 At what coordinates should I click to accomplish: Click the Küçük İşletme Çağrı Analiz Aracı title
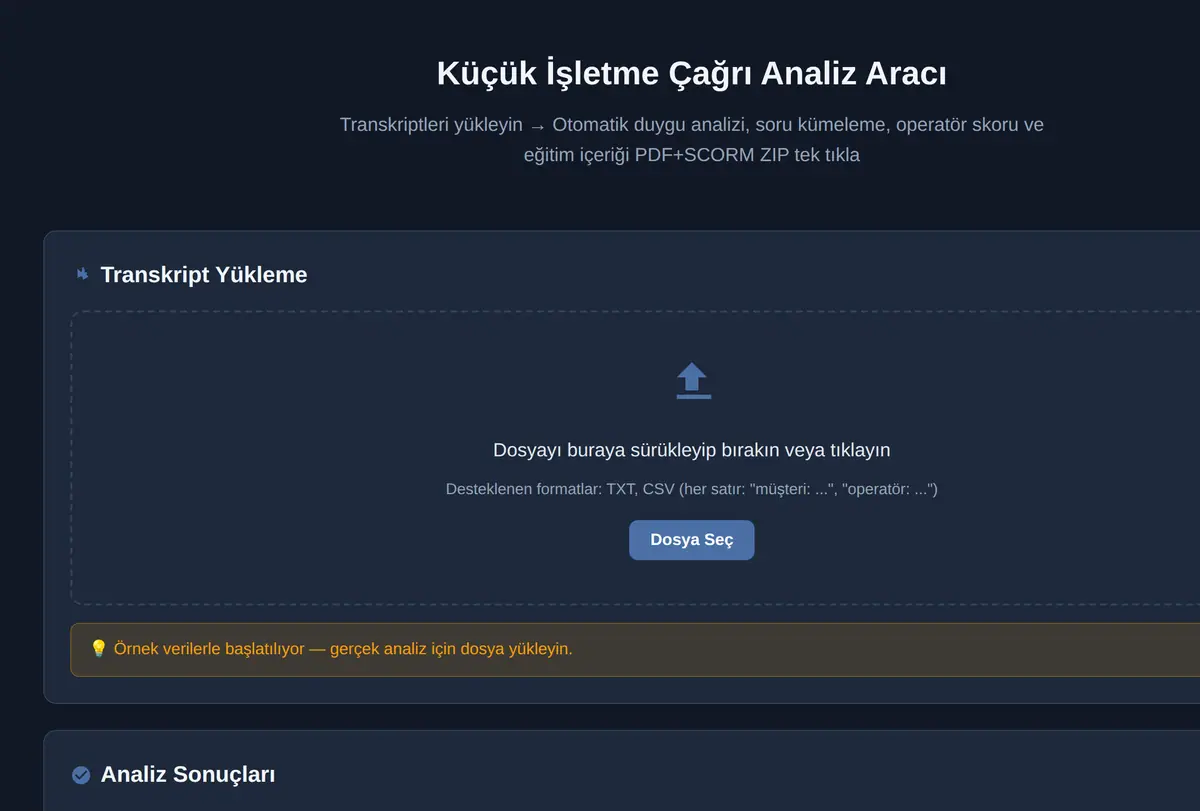click(x=692, y=74)
